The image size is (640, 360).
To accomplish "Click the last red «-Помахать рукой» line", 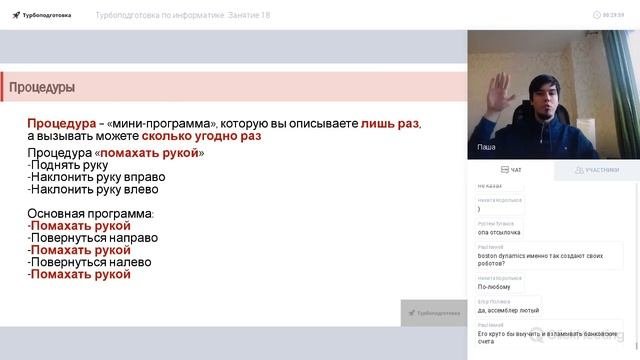I will pyautogui.click(x=79, y=274).
